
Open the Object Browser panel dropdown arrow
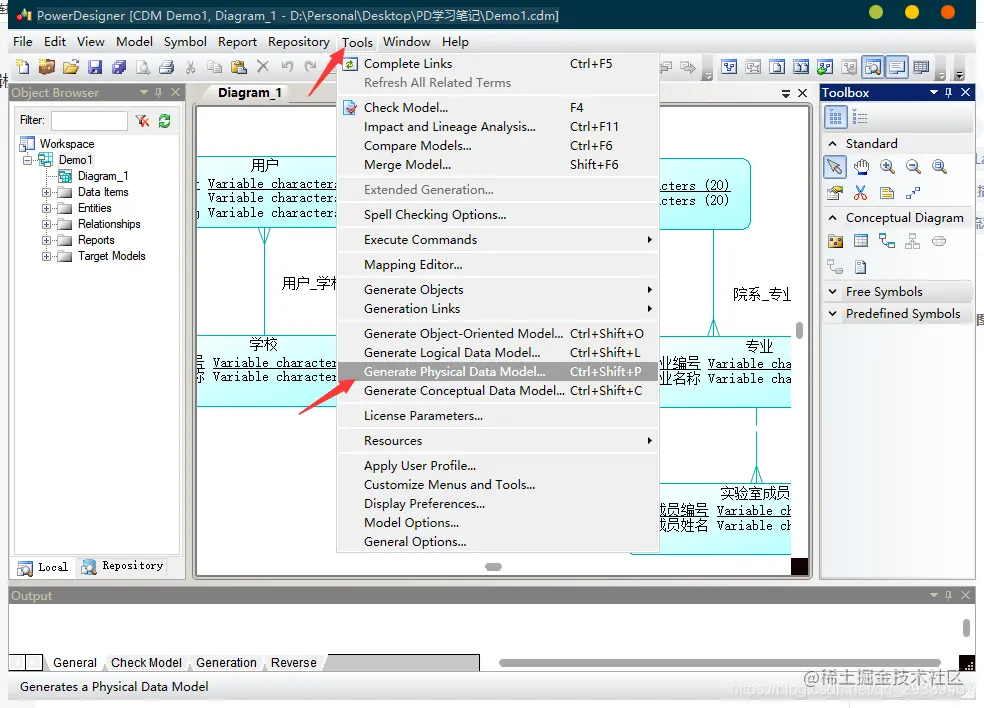(x=144, y=92)
